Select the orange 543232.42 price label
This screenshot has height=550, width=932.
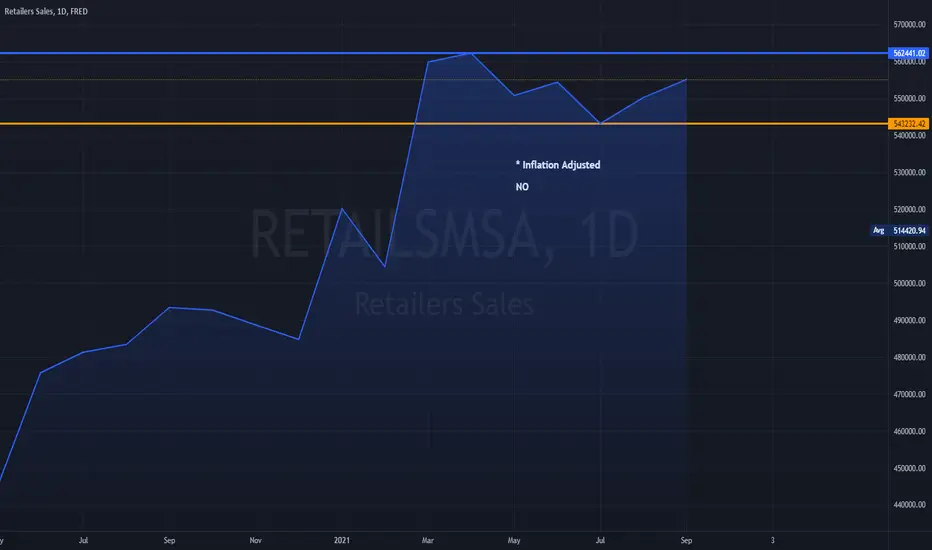[x=908, y=124]
